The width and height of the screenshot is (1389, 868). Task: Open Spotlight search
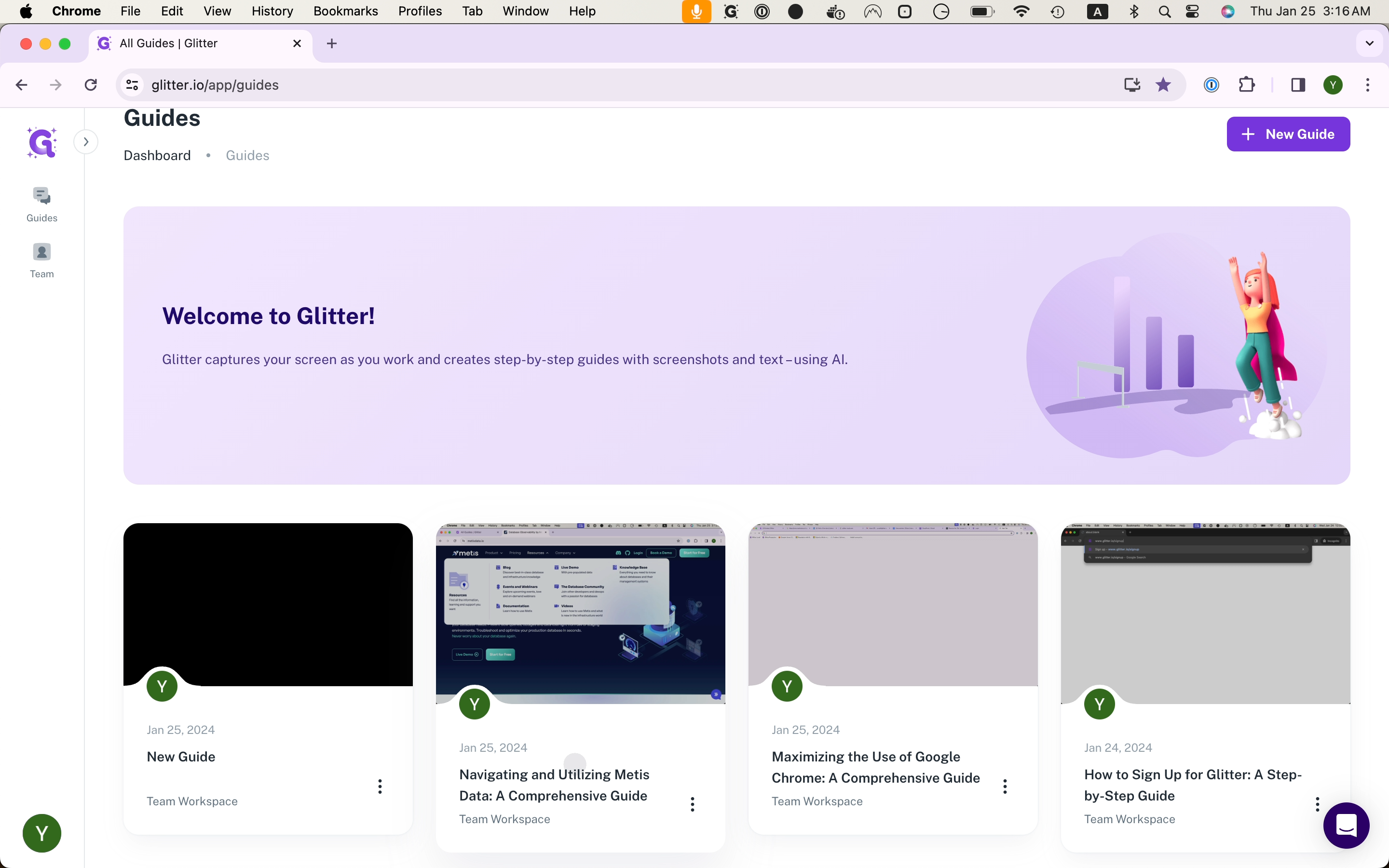(x=1165, y=12)
